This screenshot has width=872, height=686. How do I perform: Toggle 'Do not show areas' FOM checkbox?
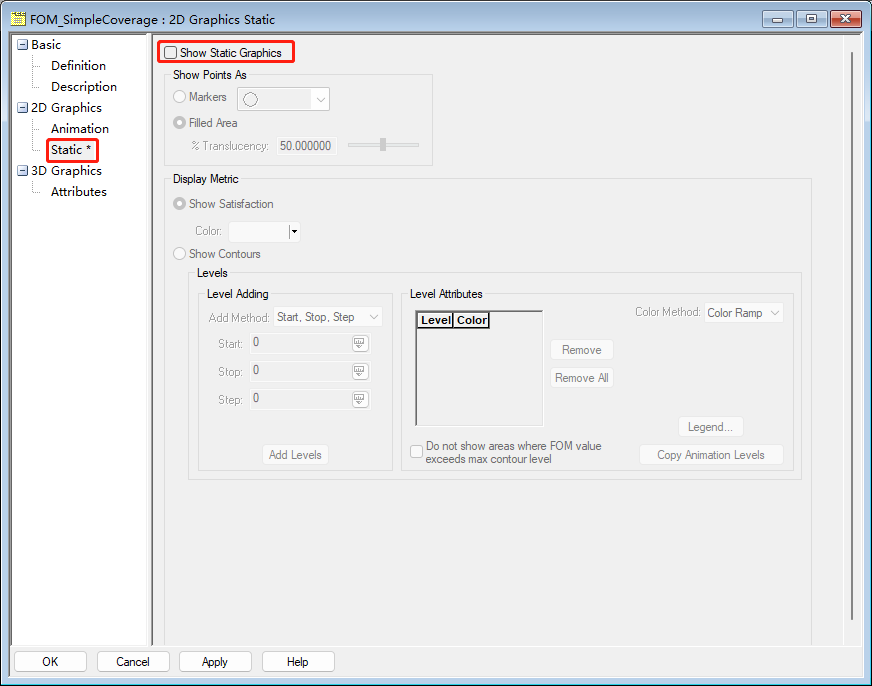pos(417,452)
